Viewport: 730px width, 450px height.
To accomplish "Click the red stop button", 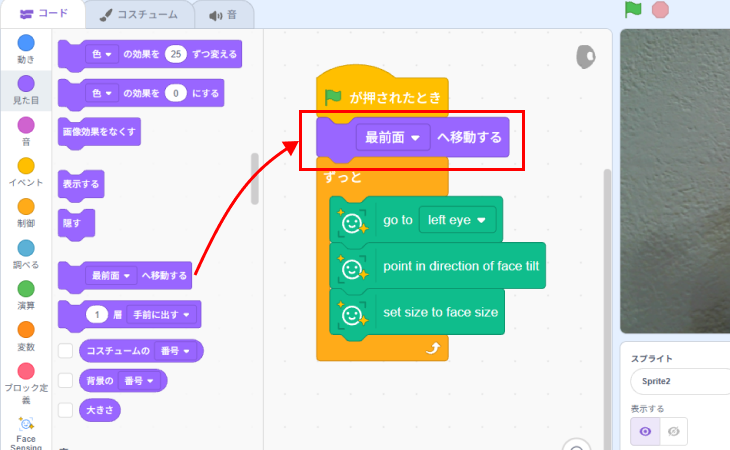I will point(660,10).
